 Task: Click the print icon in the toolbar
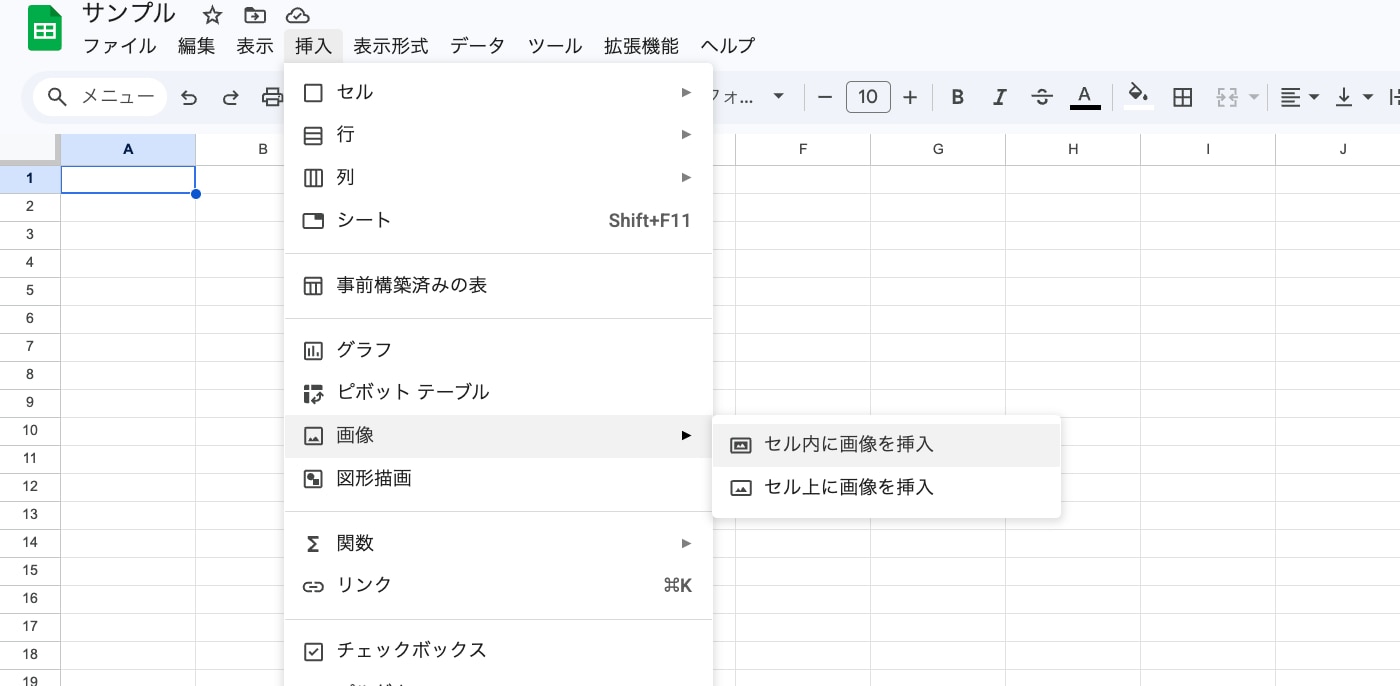click(x=271, y=96)
